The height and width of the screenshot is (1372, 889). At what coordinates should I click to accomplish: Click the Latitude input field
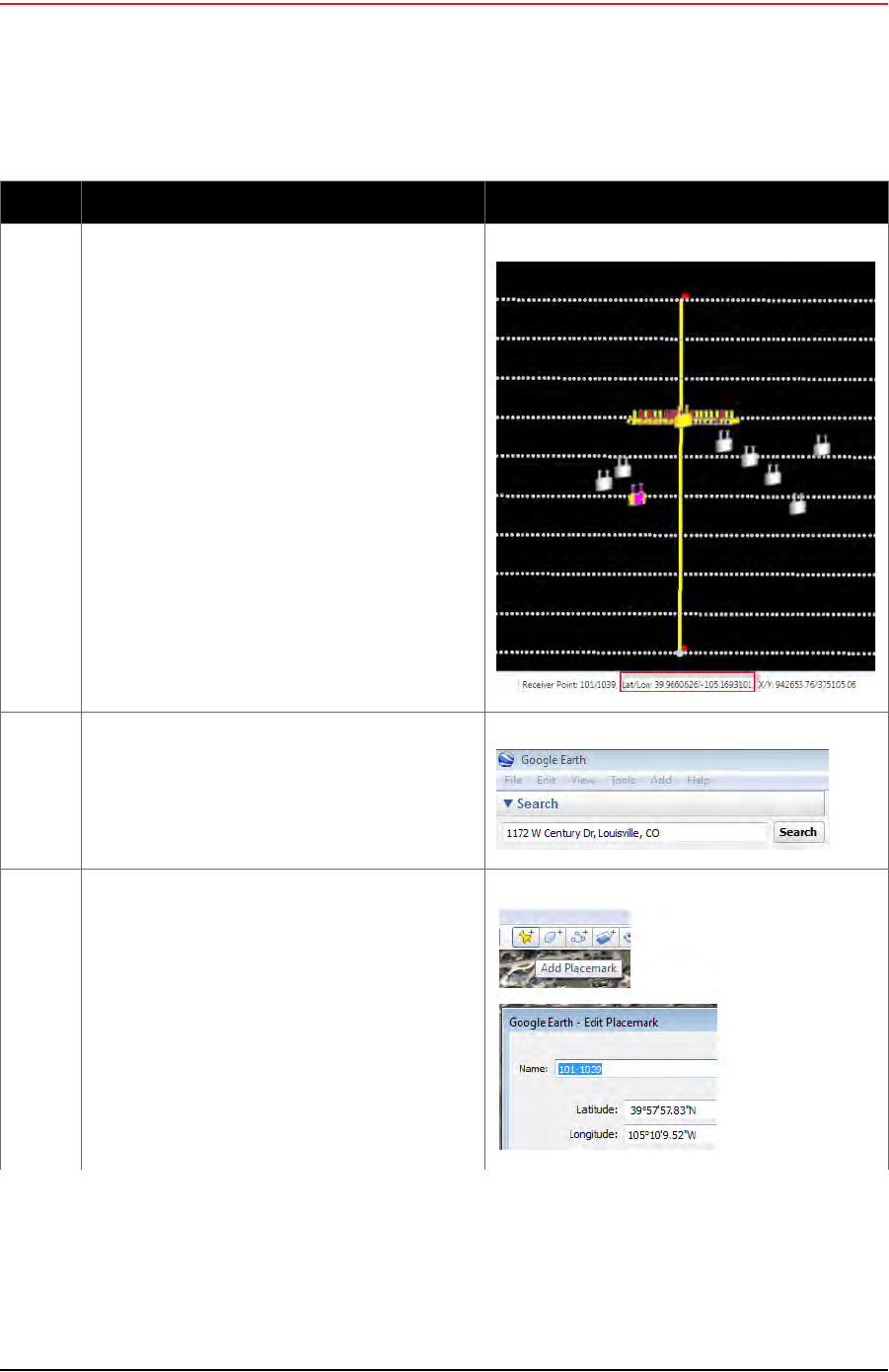(671, 1110)
